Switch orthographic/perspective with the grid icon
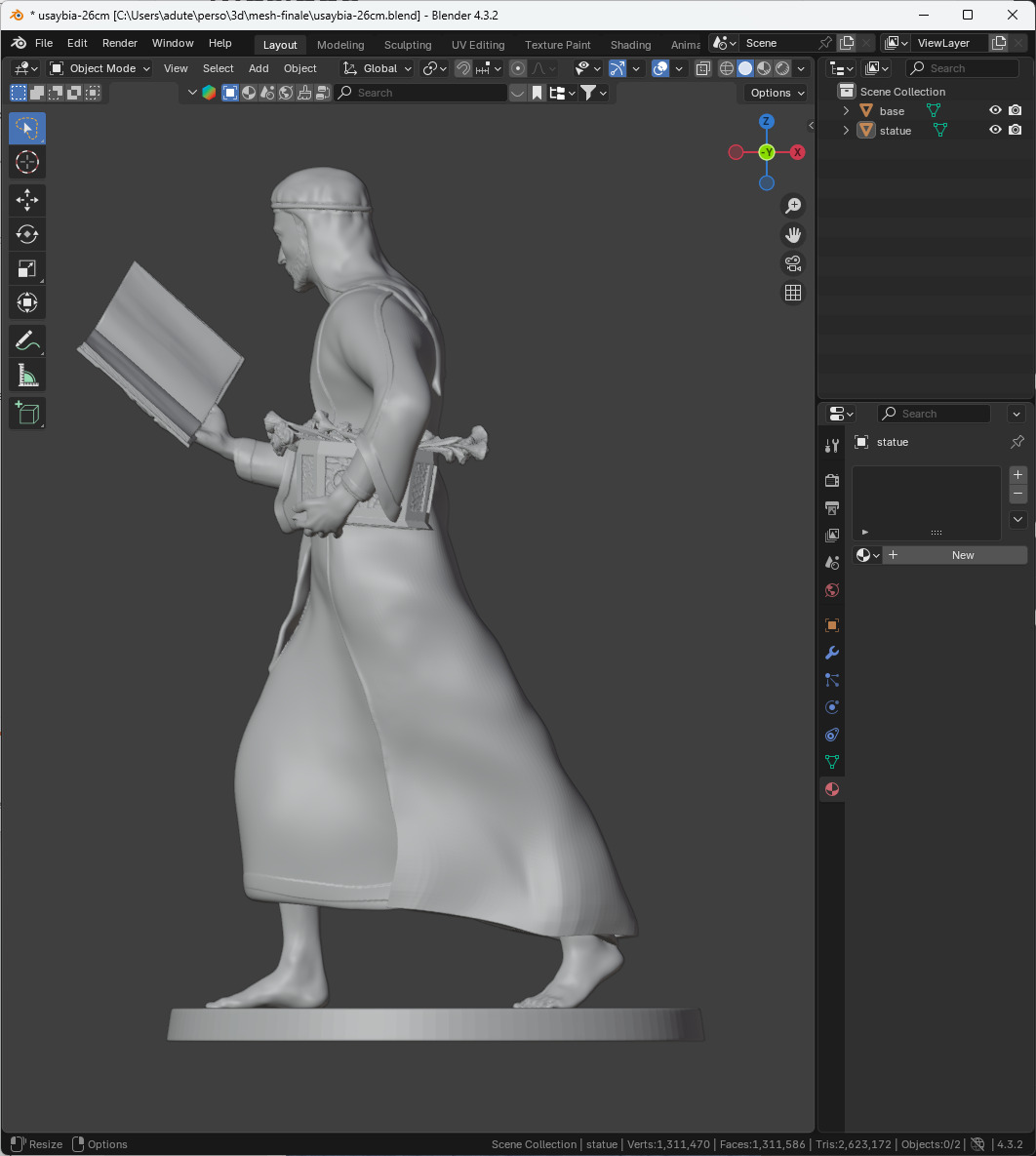 pos(793,293)
